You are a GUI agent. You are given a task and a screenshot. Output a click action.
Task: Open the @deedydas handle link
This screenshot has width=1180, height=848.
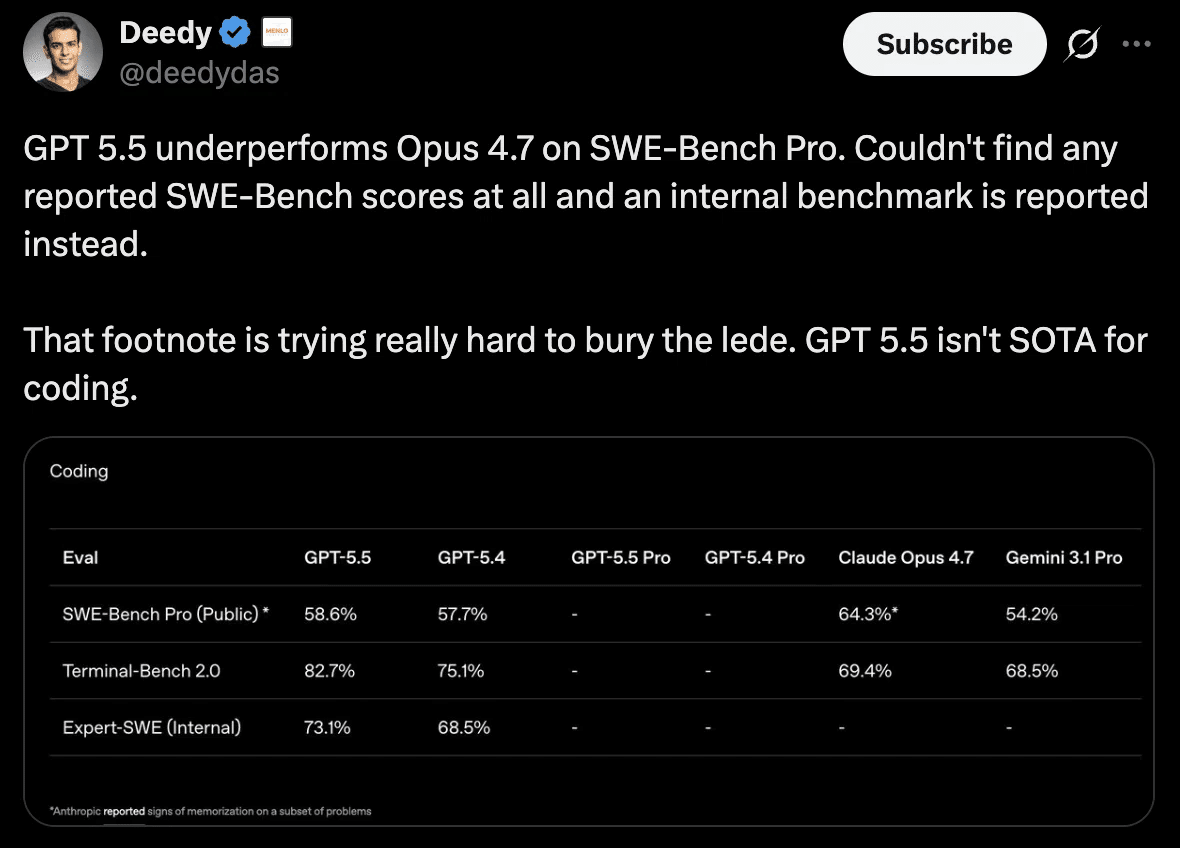[x=199, y=72]
